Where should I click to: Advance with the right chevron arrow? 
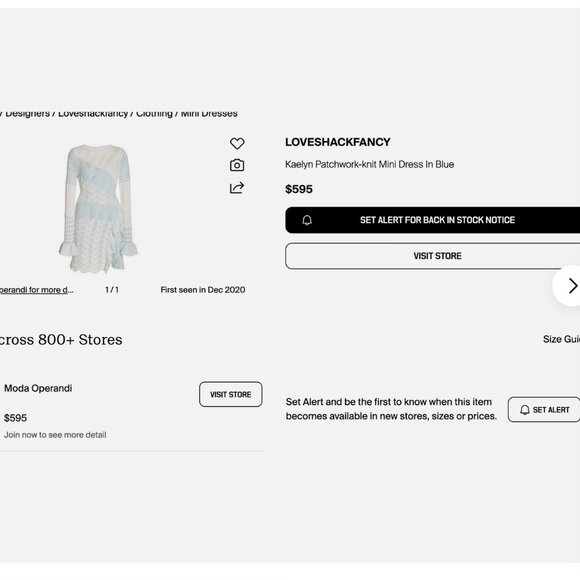(571, 286)
